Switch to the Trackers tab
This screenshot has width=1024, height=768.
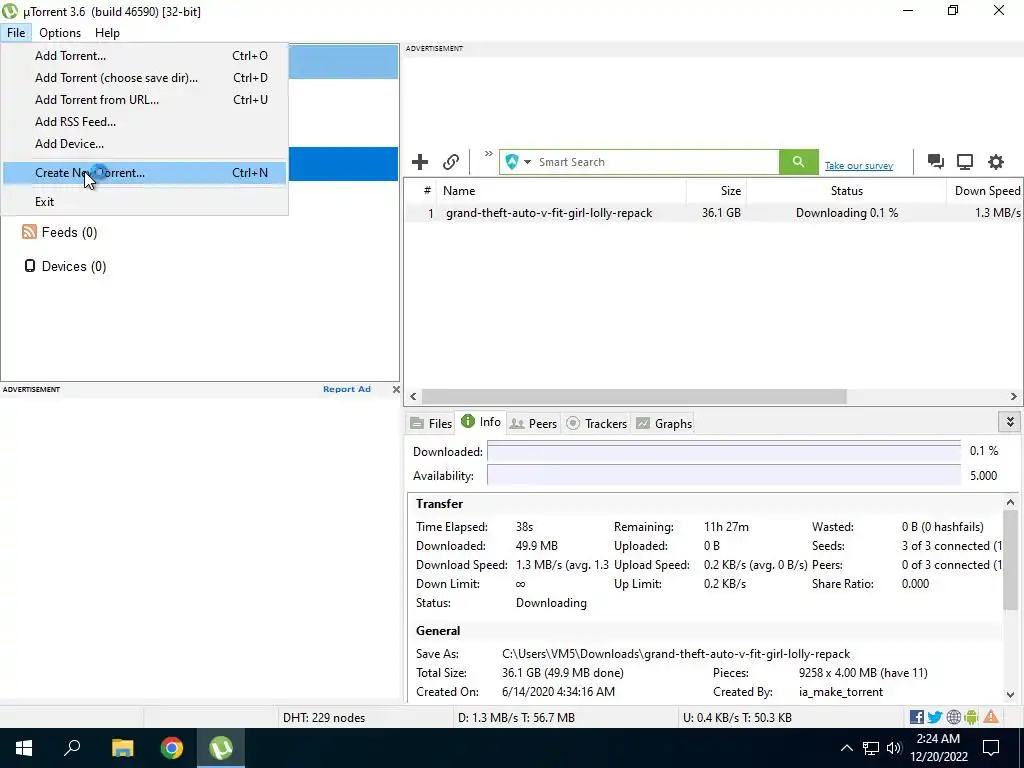tap(597, 423)
